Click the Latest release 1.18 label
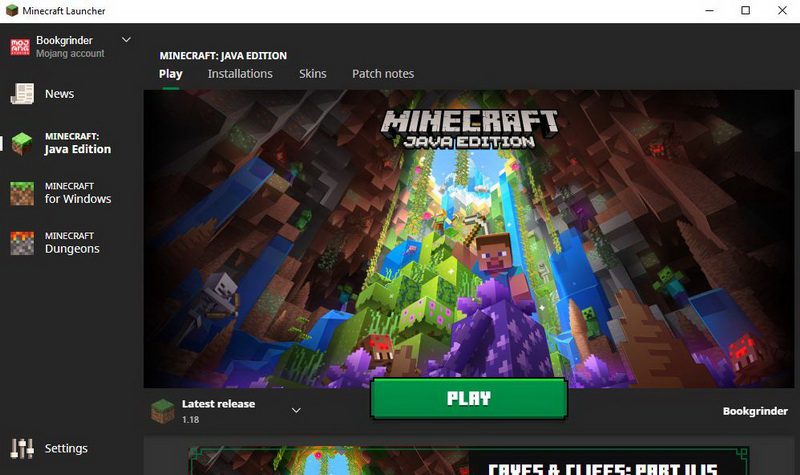This screenshot has height=475, width=800. 218,411
